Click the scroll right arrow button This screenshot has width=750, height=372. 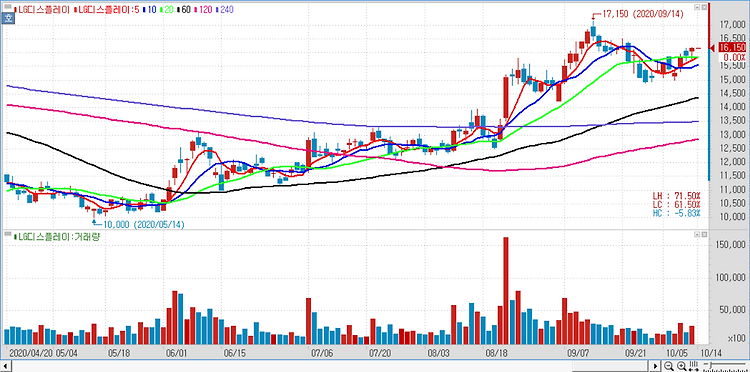pos(655,366)
